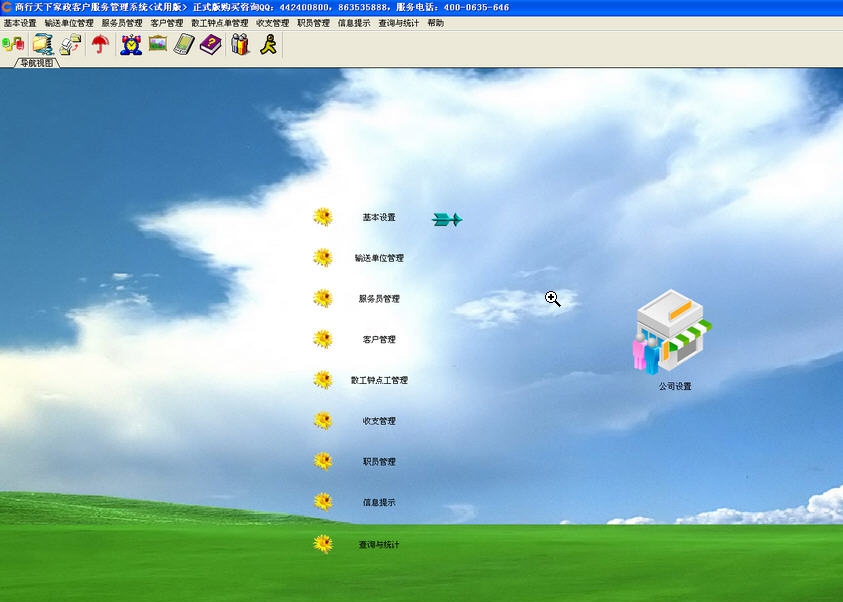Image resolution: width=843 pixels, height=602 pixels.
Task: Switch to the 导航视图 tab
Action: pos(37,63)
